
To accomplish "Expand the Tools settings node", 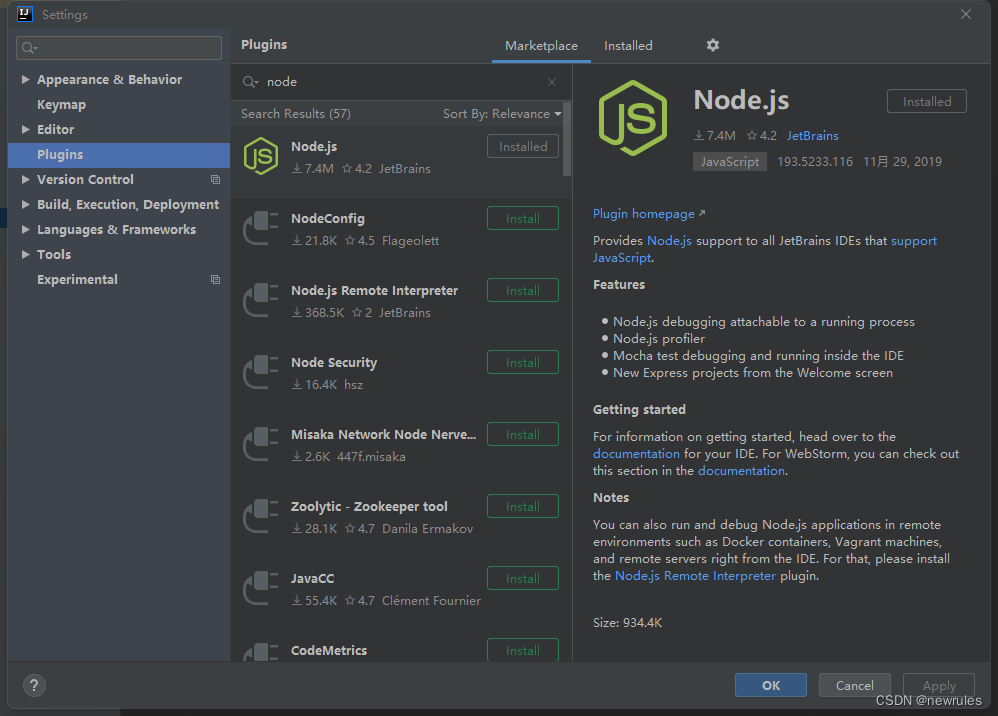I will tap(25, 255).
